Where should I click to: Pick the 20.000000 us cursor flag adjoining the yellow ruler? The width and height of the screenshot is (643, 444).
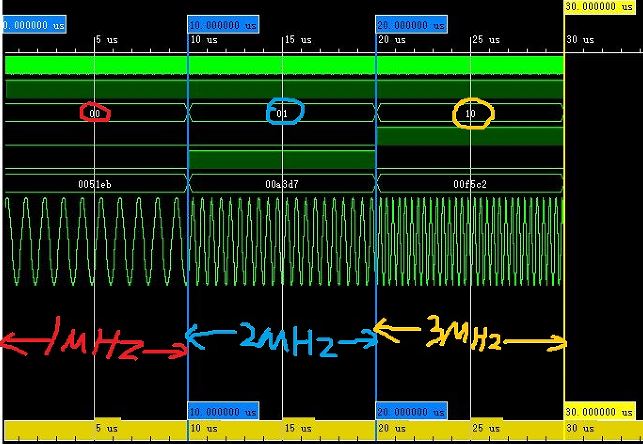(412, 412)
